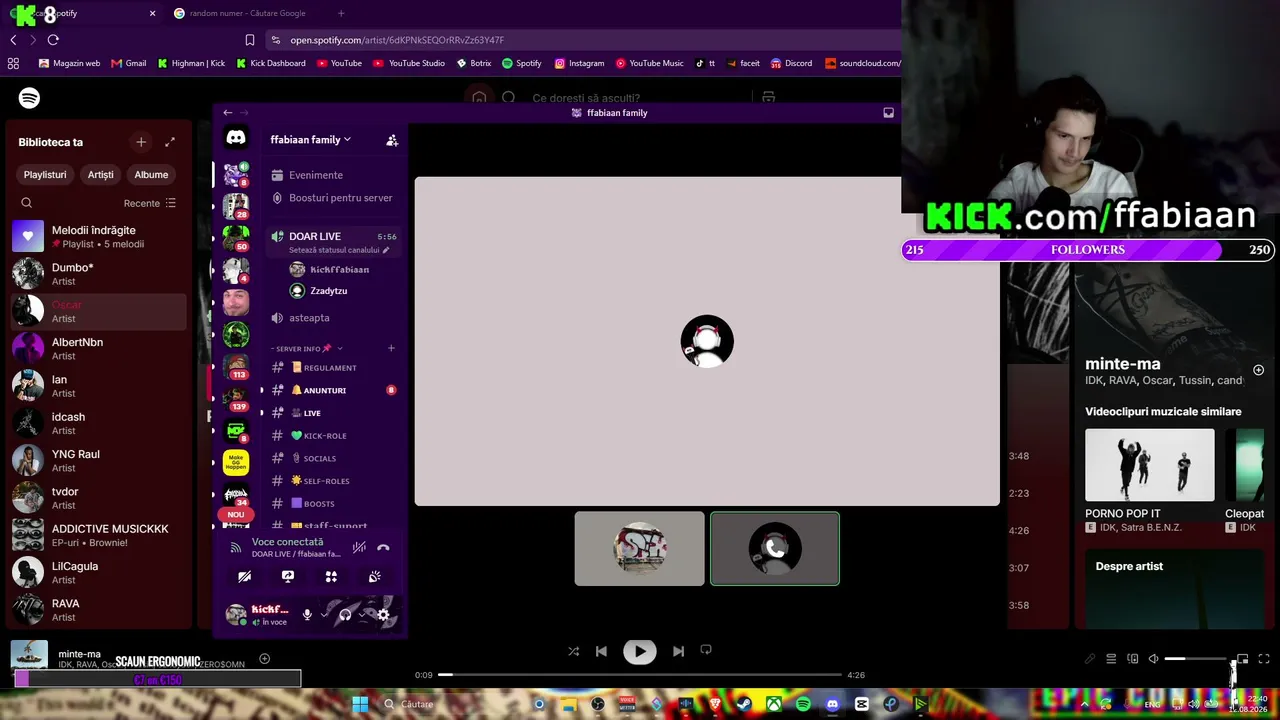The width and height of the screenshot is (1280, 720).
Task: Expand ffabiaan family server menu
Action: pos(310,140)
